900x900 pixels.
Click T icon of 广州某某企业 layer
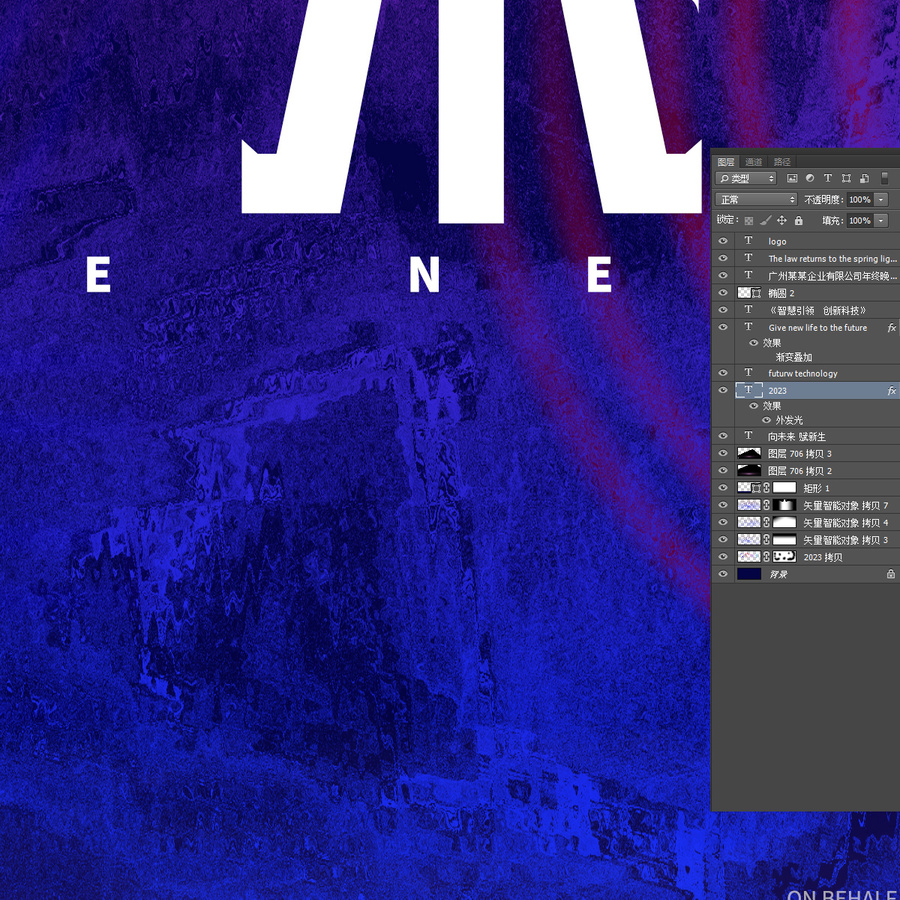coord(748,275)
